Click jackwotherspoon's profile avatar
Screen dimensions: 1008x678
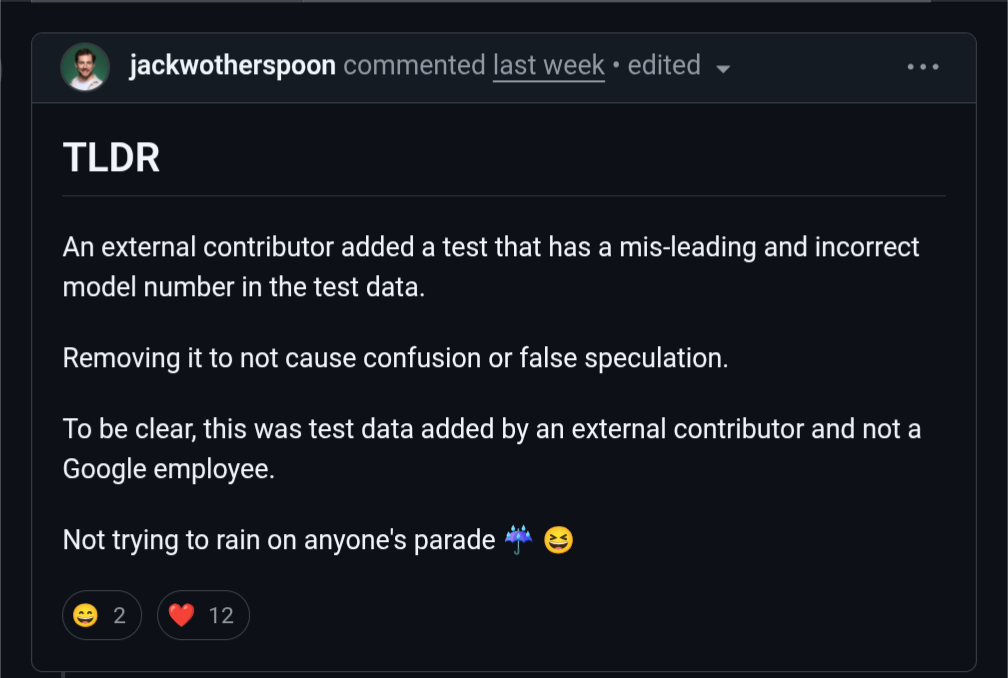click(x=85, y=67)
